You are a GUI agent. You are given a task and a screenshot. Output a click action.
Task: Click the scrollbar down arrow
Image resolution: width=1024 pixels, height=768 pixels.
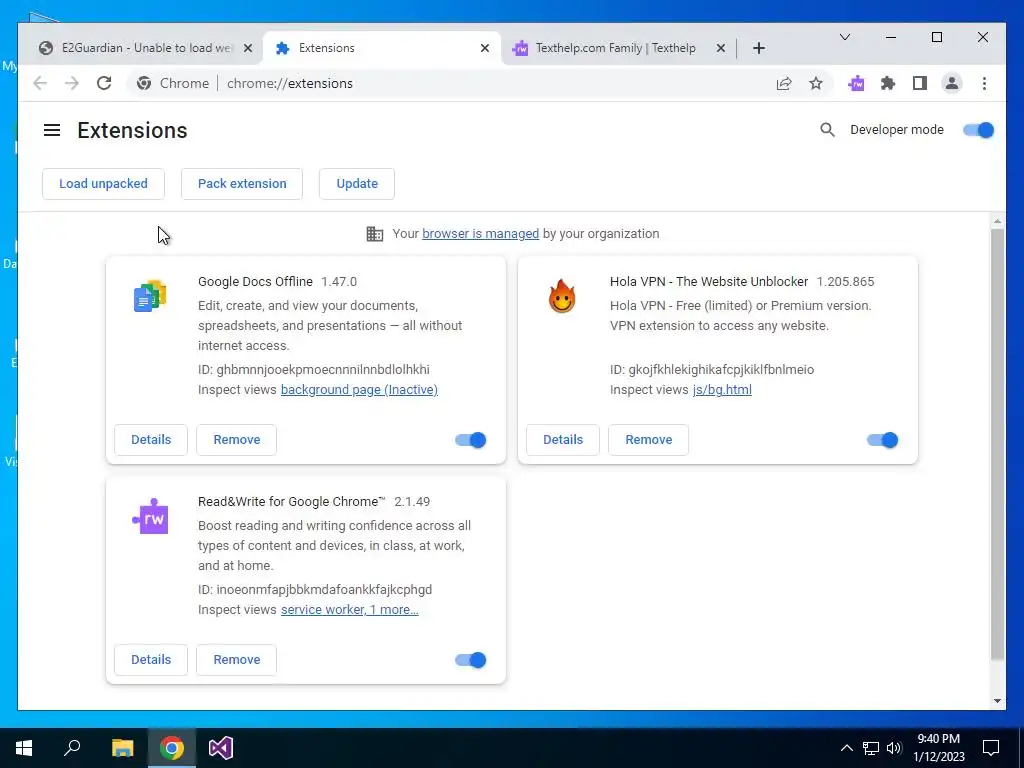pos(997,701)
